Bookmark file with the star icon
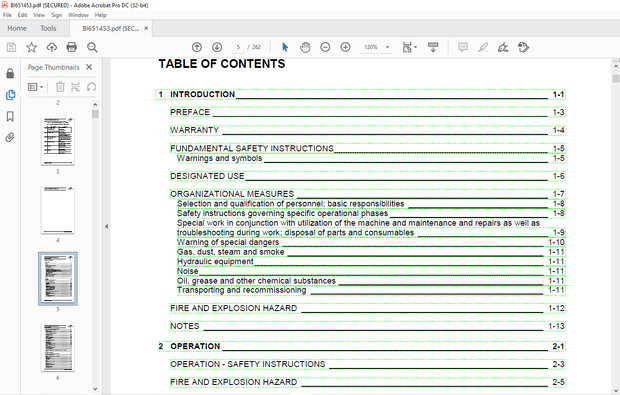The width and height of the screenshot is (620, 395). click(x=32, y=47)
